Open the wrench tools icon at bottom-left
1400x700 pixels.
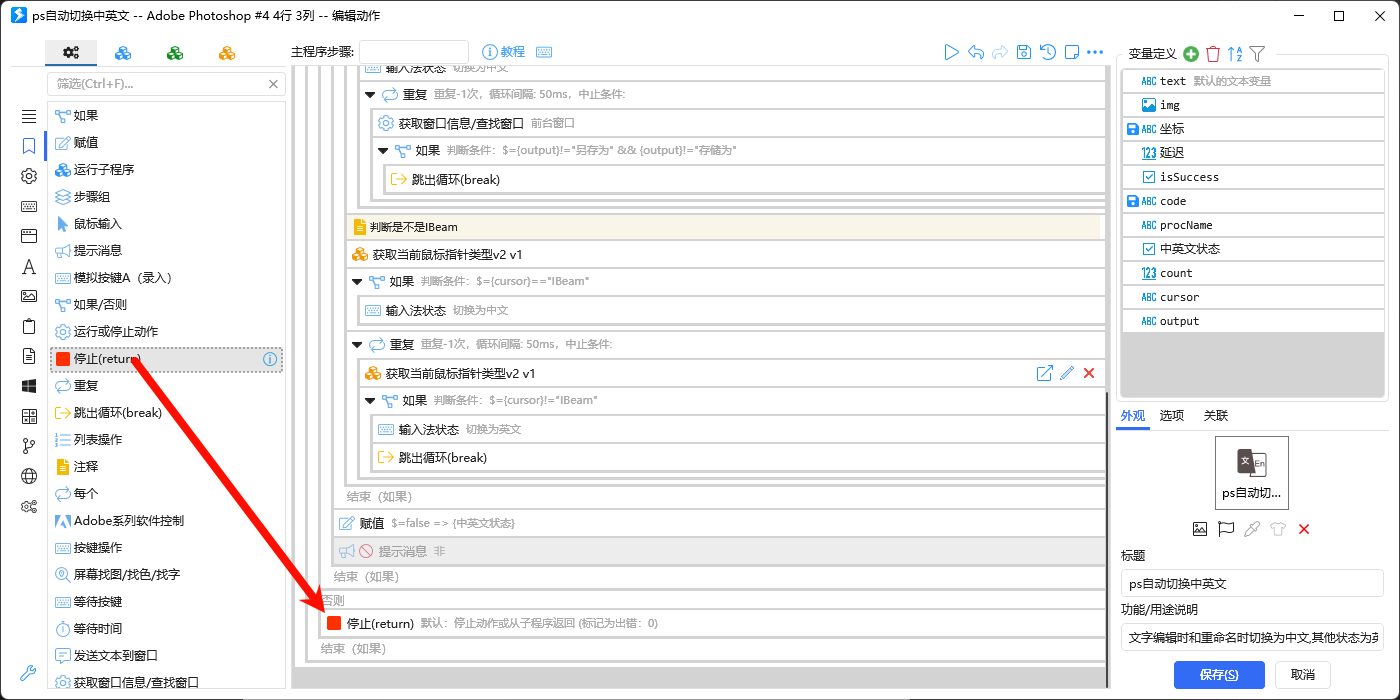[x=28, y=673]
